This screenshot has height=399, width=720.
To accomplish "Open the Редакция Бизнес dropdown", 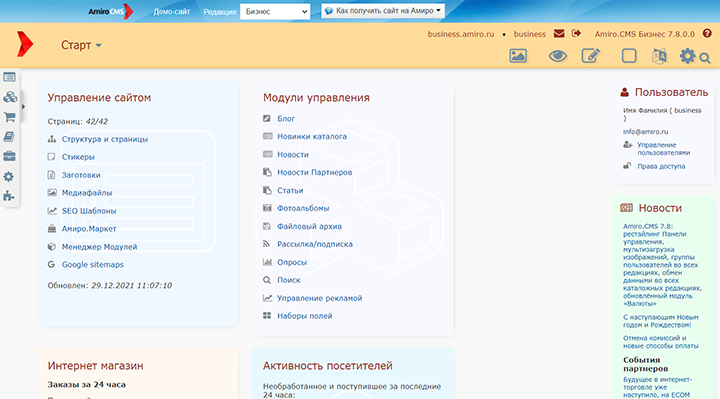I will (275, 11).
